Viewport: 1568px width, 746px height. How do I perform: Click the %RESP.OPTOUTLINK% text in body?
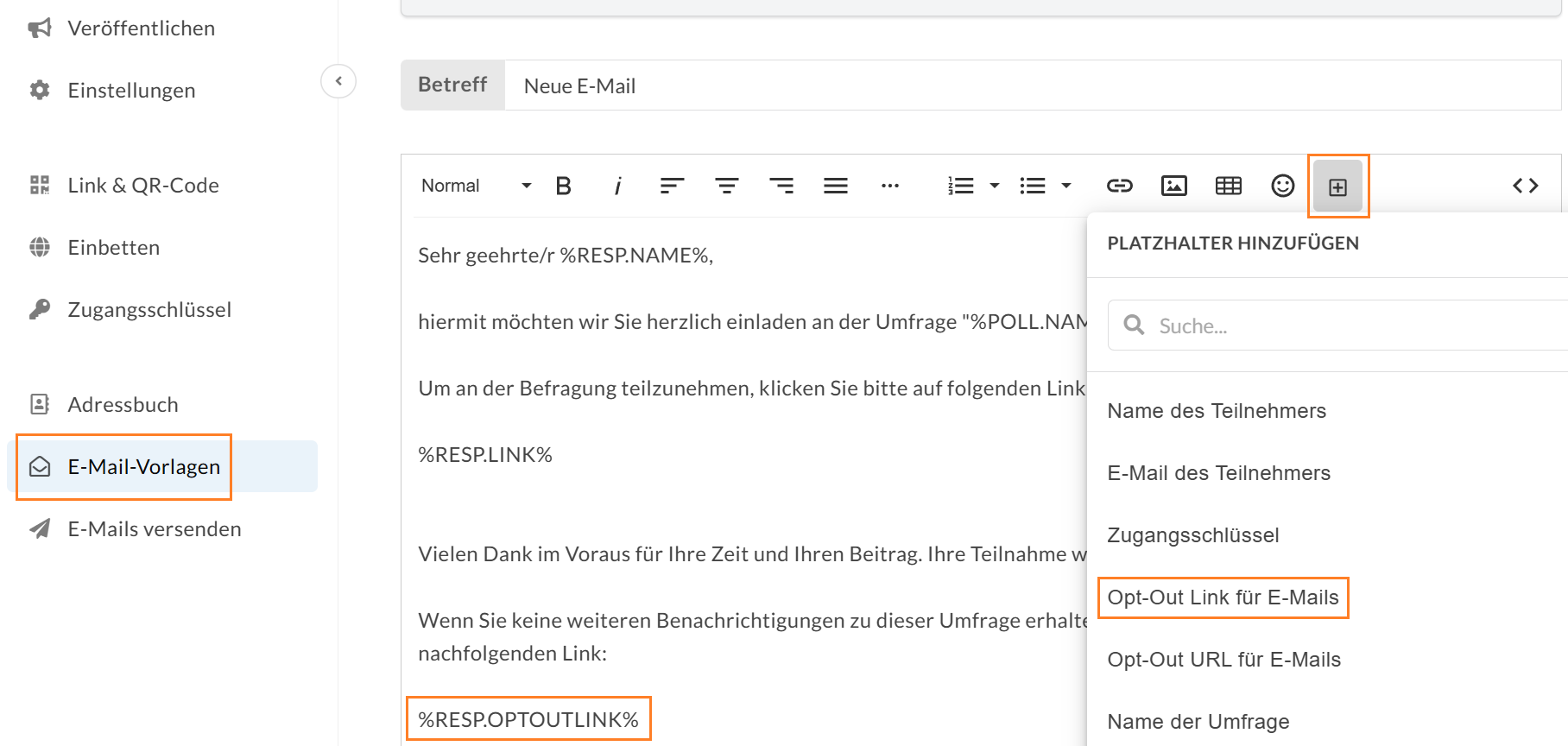[x=528, y=720]
